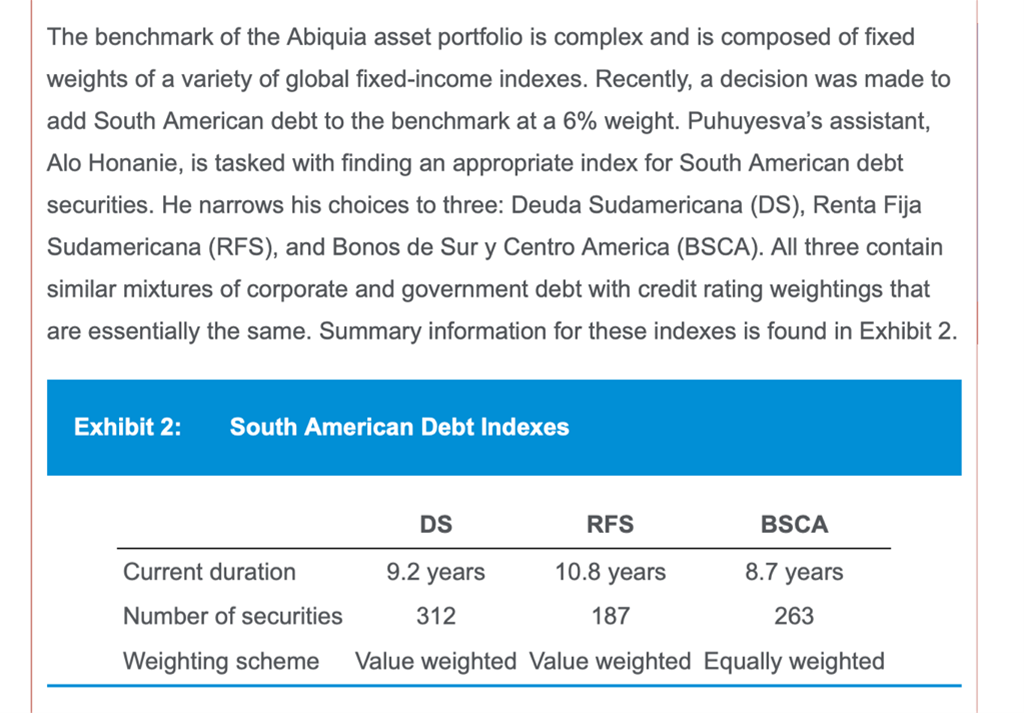Screen dimensions: 1024x713
Task: Click the 312 securities count cell
Action: (435, 616)
